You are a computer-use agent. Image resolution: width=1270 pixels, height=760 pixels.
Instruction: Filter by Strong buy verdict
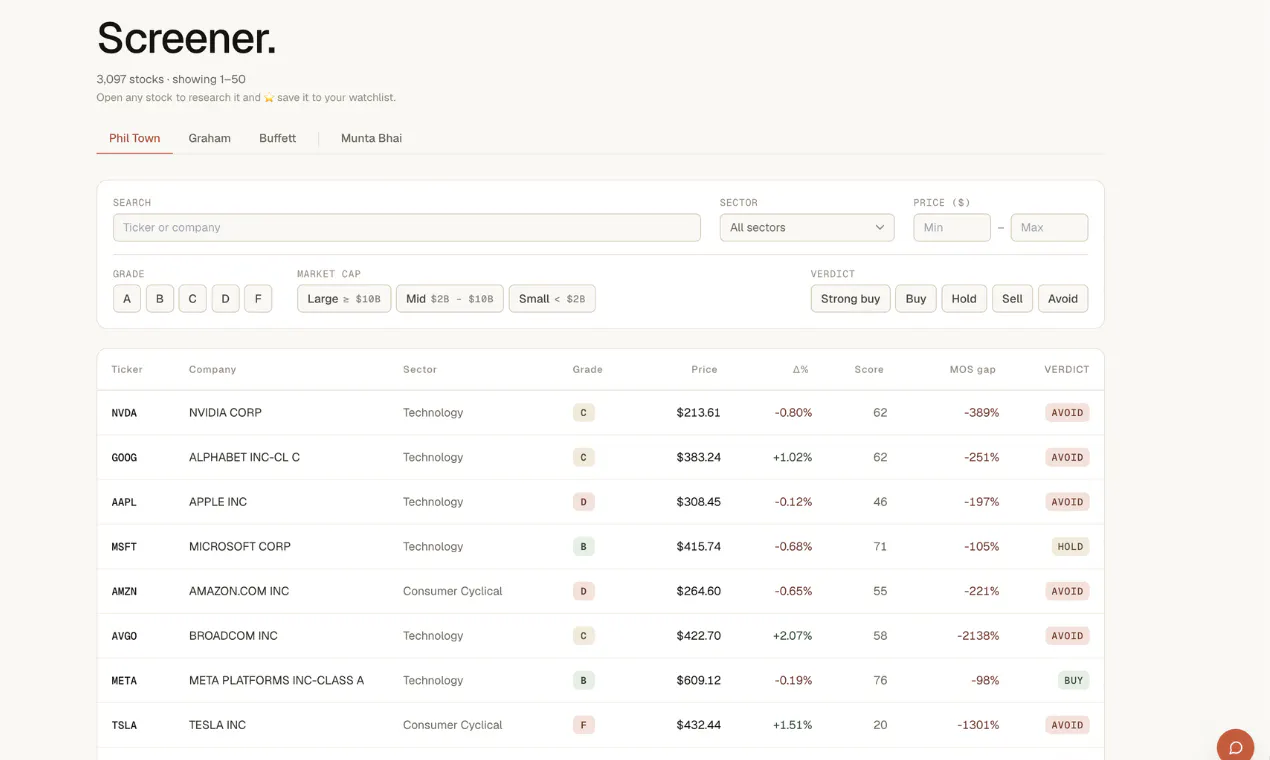pos(850,298)
